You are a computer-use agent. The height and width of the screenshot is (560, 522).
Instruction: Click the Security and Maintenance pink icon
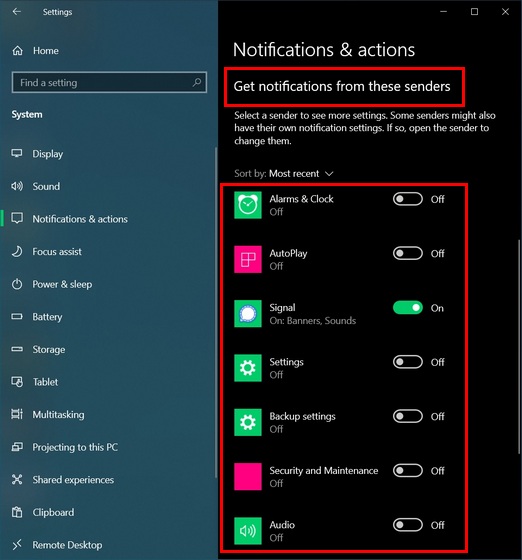point(248,476)
